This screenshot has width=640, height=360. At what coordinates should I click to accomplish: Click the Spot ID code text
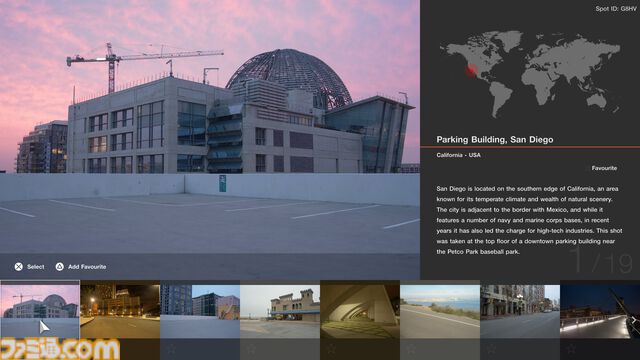click(x=616, y=9)
